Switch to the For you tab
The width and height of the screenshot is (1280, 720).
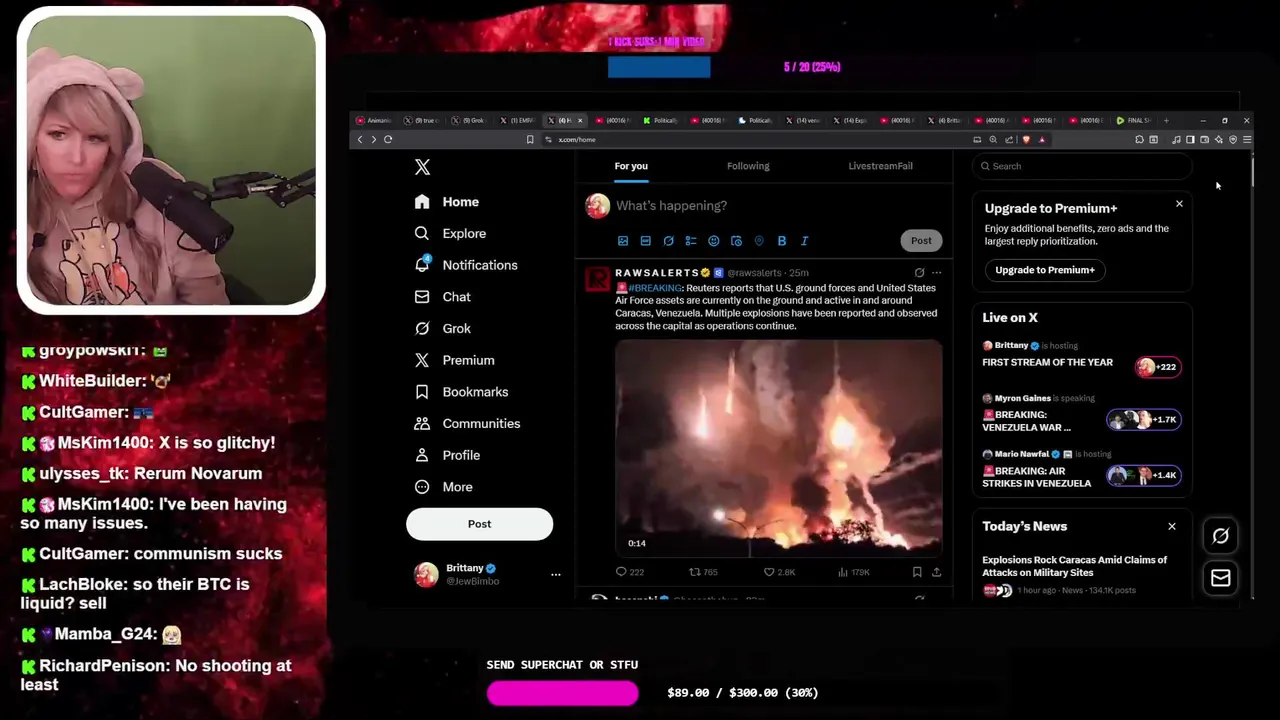click(631, 166)
